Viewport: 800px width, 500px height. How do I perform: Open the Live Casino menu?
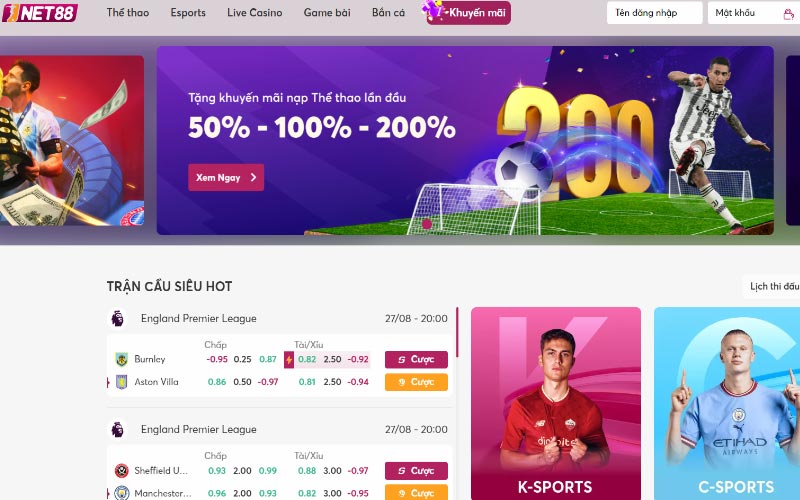tap(255, 13)
